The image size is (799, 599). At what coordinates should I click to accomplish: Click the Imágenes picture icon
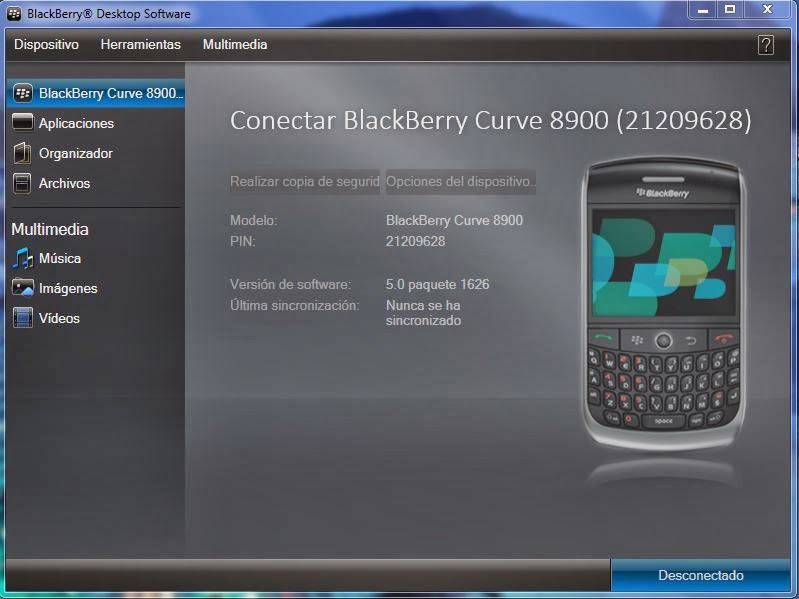[22, 288]
